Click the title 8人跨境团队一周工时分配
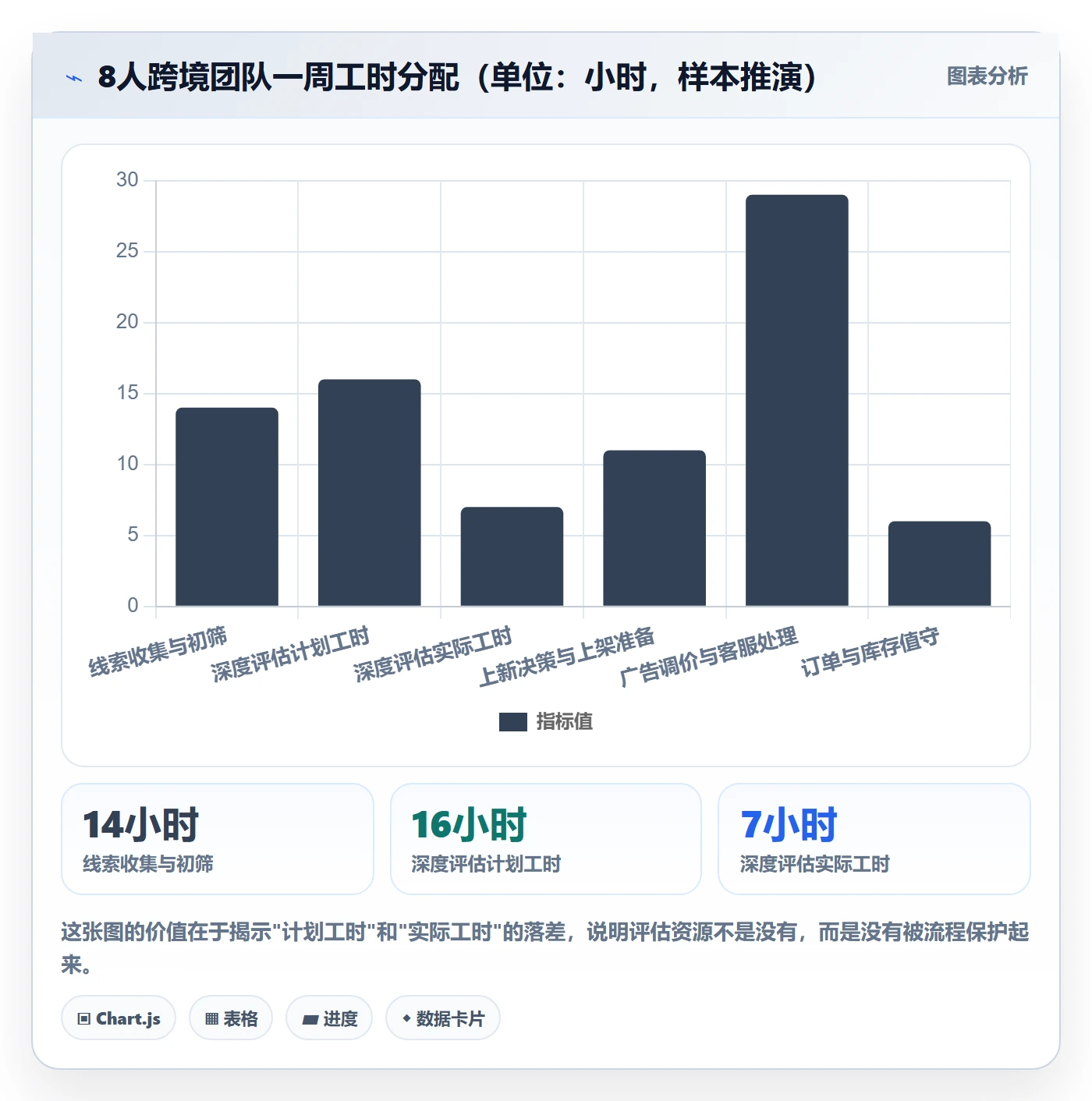 coord(278,77)
